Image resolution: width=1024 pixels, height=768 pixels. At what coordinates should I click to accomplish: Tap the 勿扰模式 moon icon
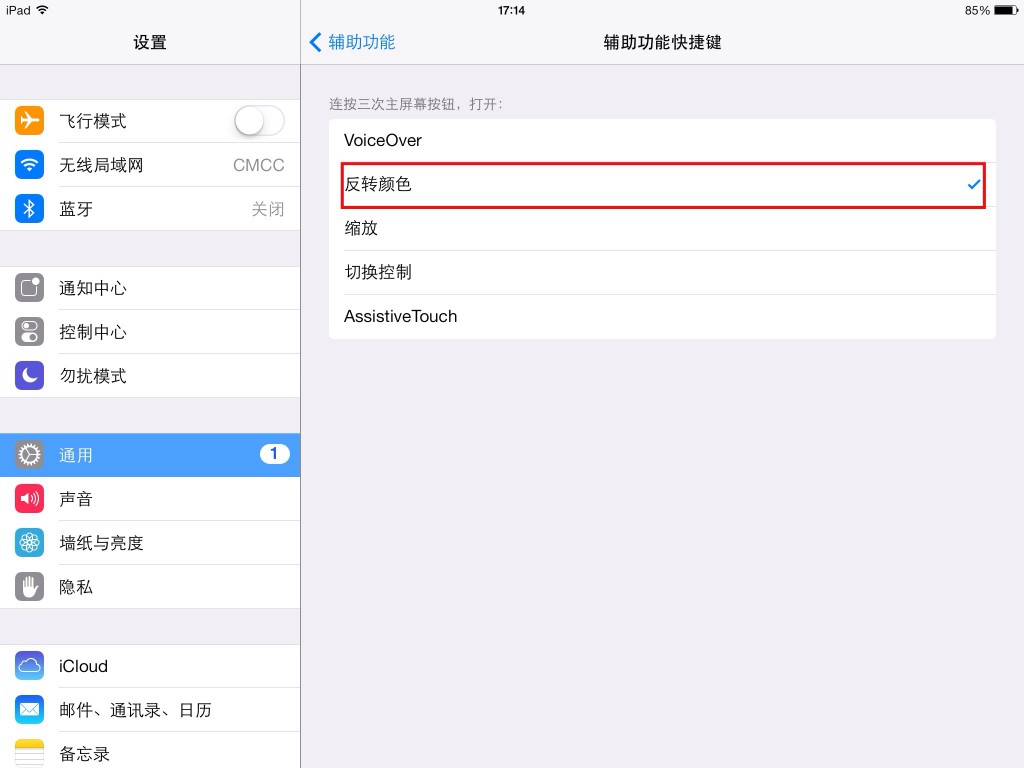click(x=29, y=376)
